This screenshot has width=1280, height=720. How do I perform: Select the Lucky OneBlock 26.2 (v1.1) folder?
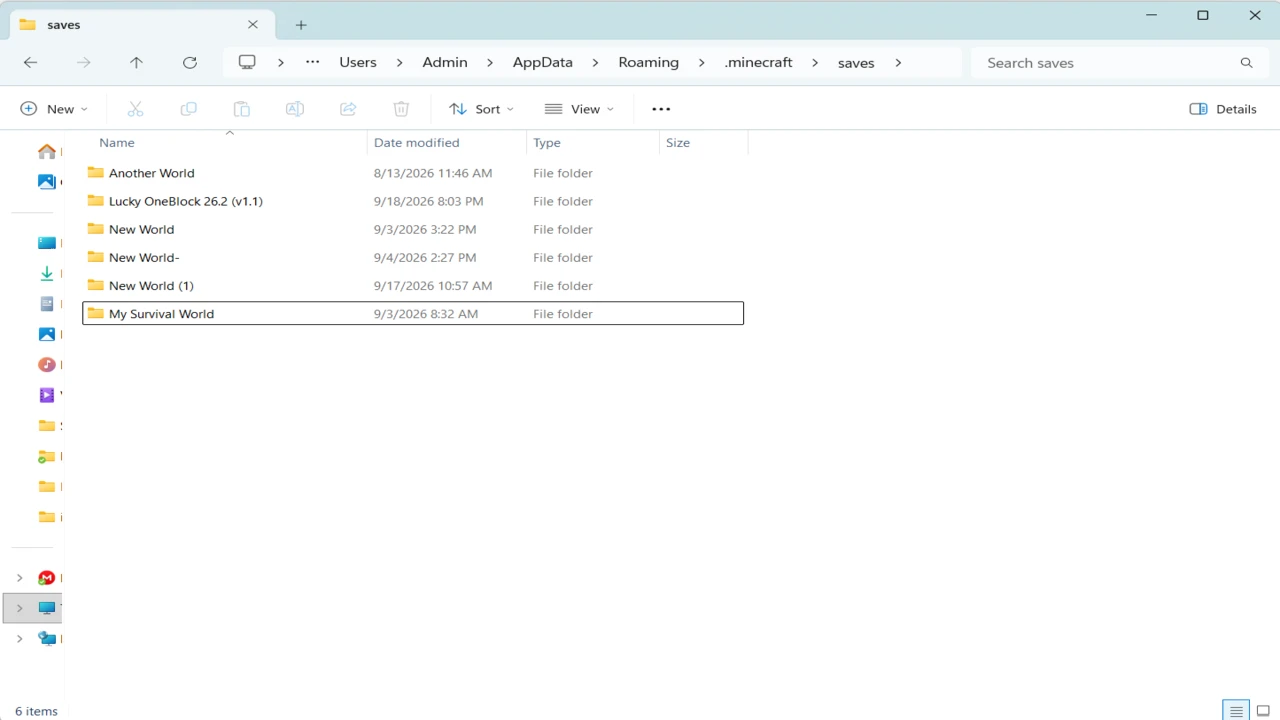coord(413,201)
